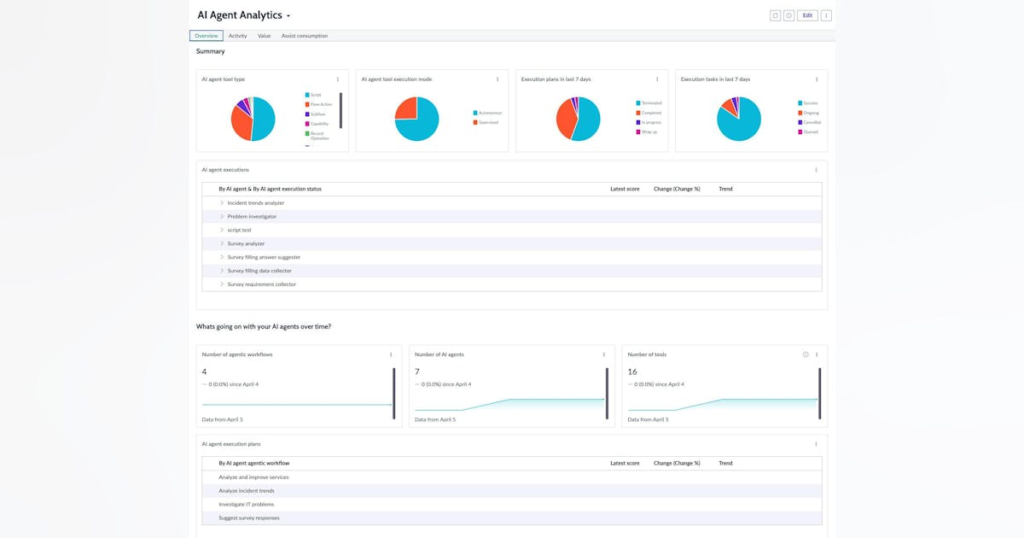Open the Value tab
The image size is (1024, 538).
point(264,36)
